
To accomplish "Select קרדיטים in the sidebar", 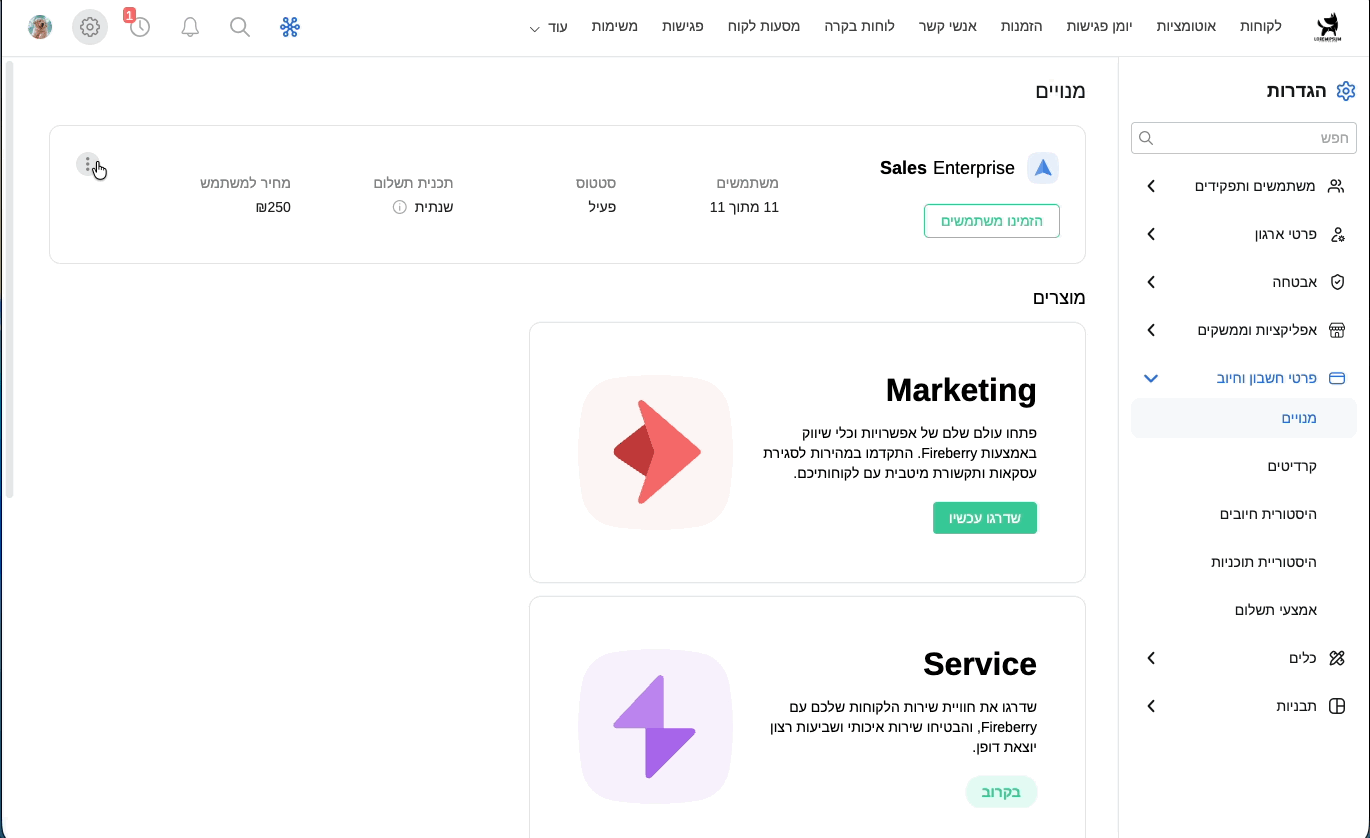I will pos(1292,466).
